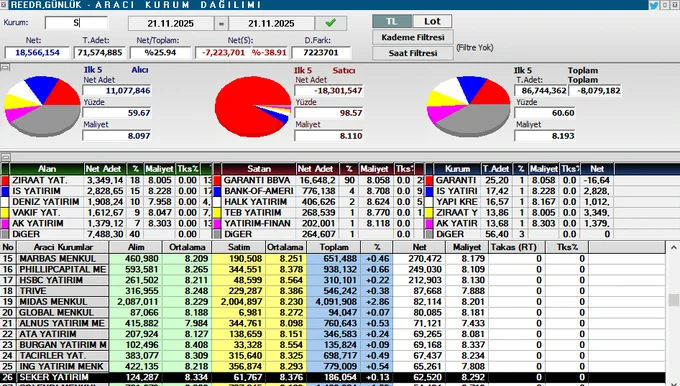Click YAPI KRE in Kurum table
This screenshot has height=386, width=680.
click(456, 202)
